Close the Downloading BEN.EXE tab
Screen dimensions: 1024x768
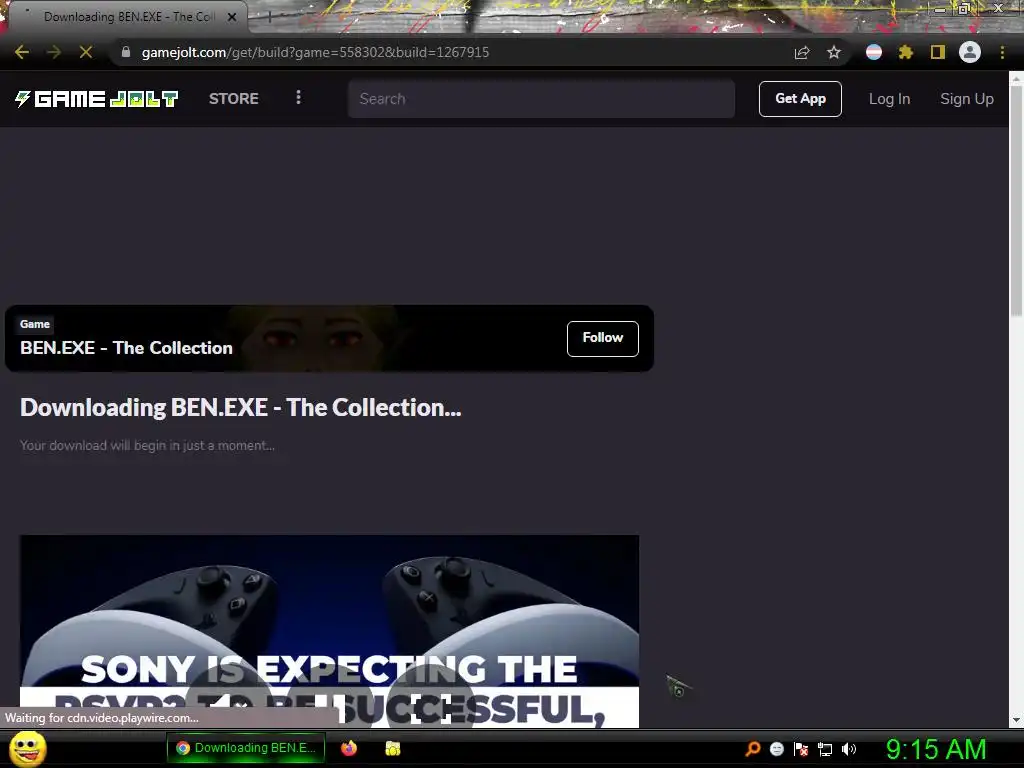point(232,17)
